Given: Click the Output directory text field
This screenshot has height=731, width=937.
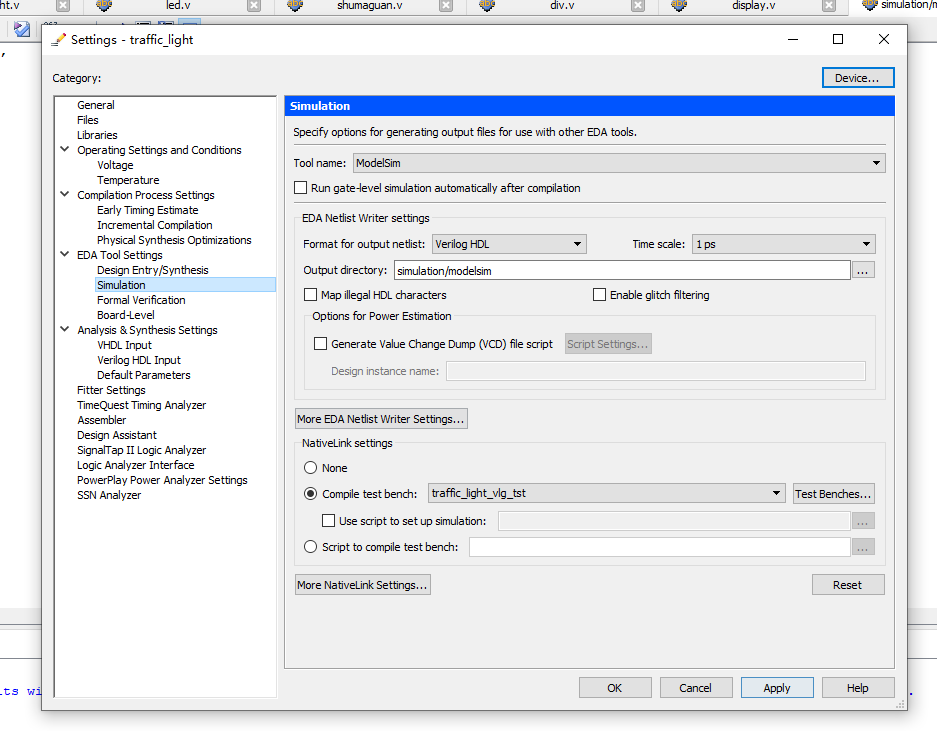Looking at the screenshot, I should coord(622,271).
